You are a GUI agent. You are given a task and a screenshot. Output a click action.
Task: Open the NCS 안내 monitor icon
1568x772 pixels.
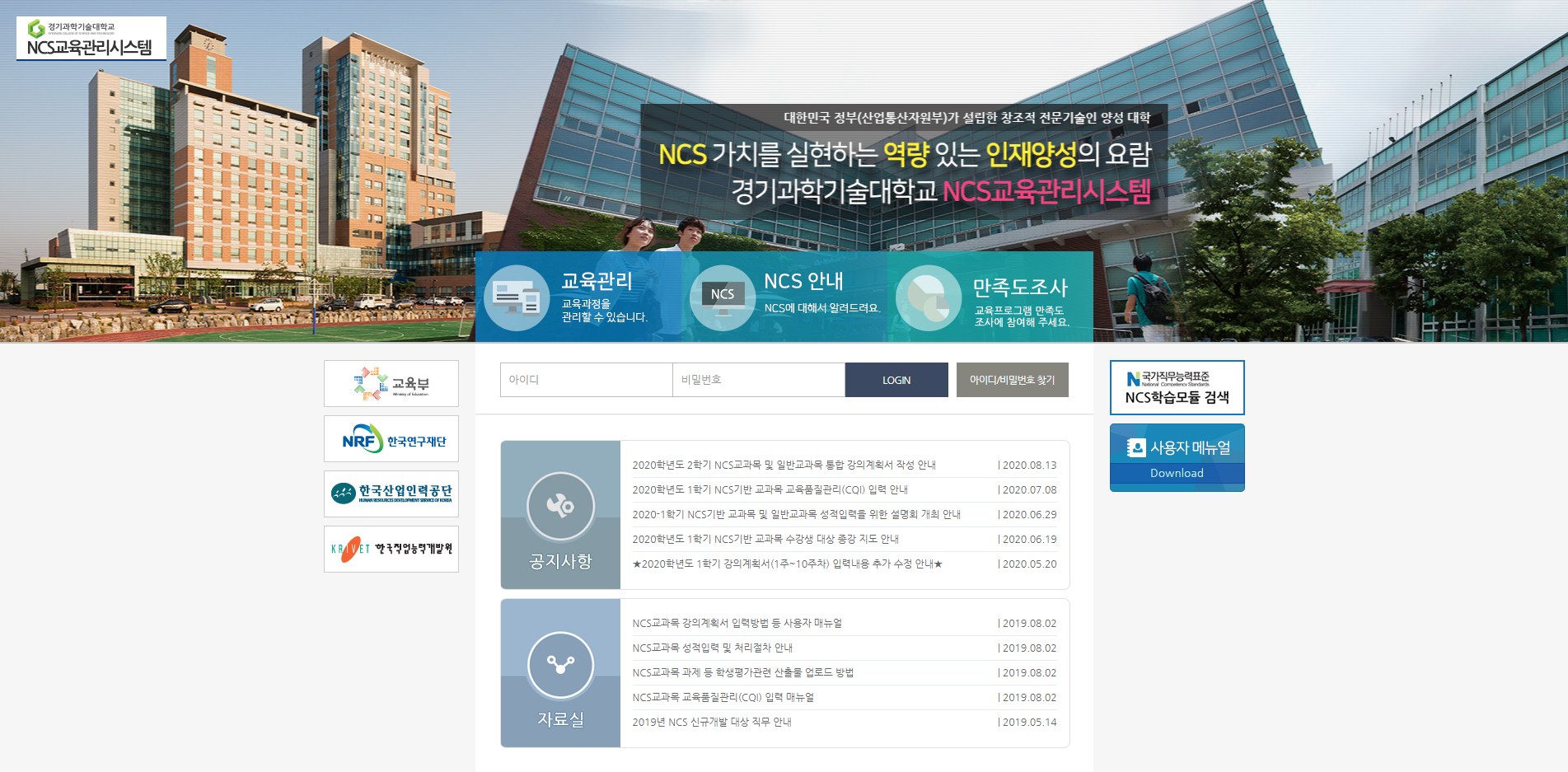pos(722,297)
